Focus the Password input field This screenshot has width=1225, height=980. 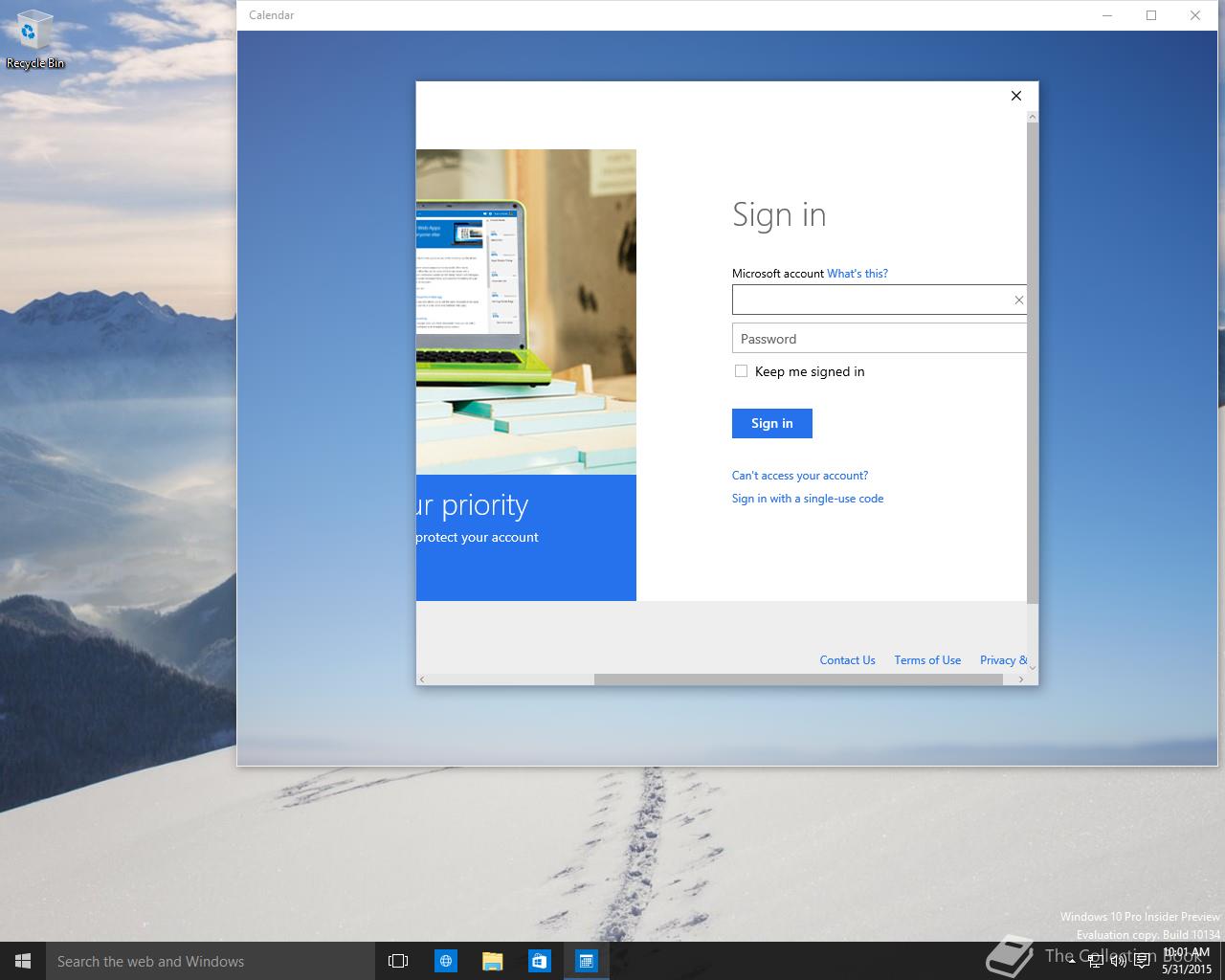pos(879,339)
